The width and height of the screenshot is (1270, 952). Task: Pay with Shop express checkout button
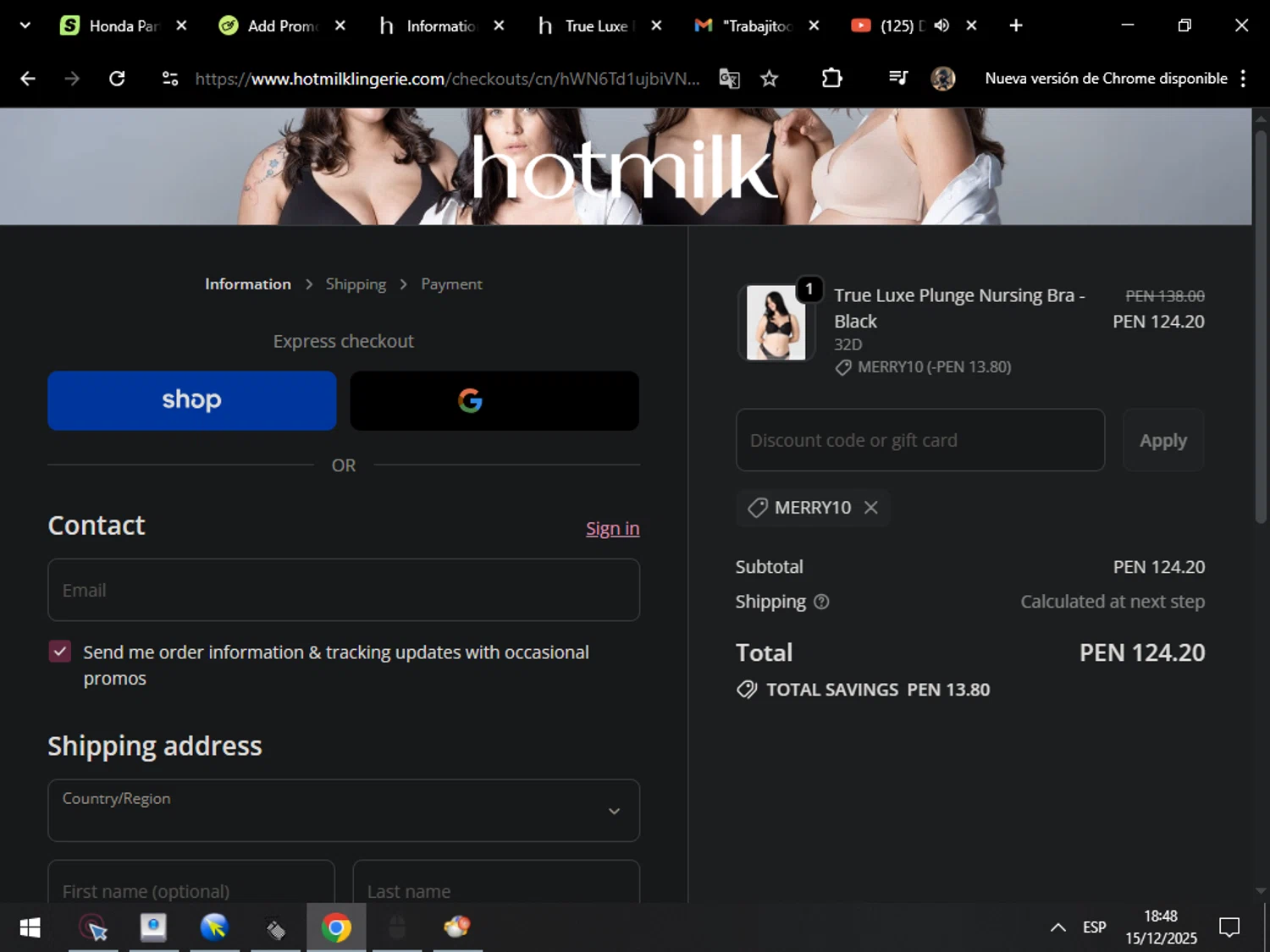click(192, 400)
